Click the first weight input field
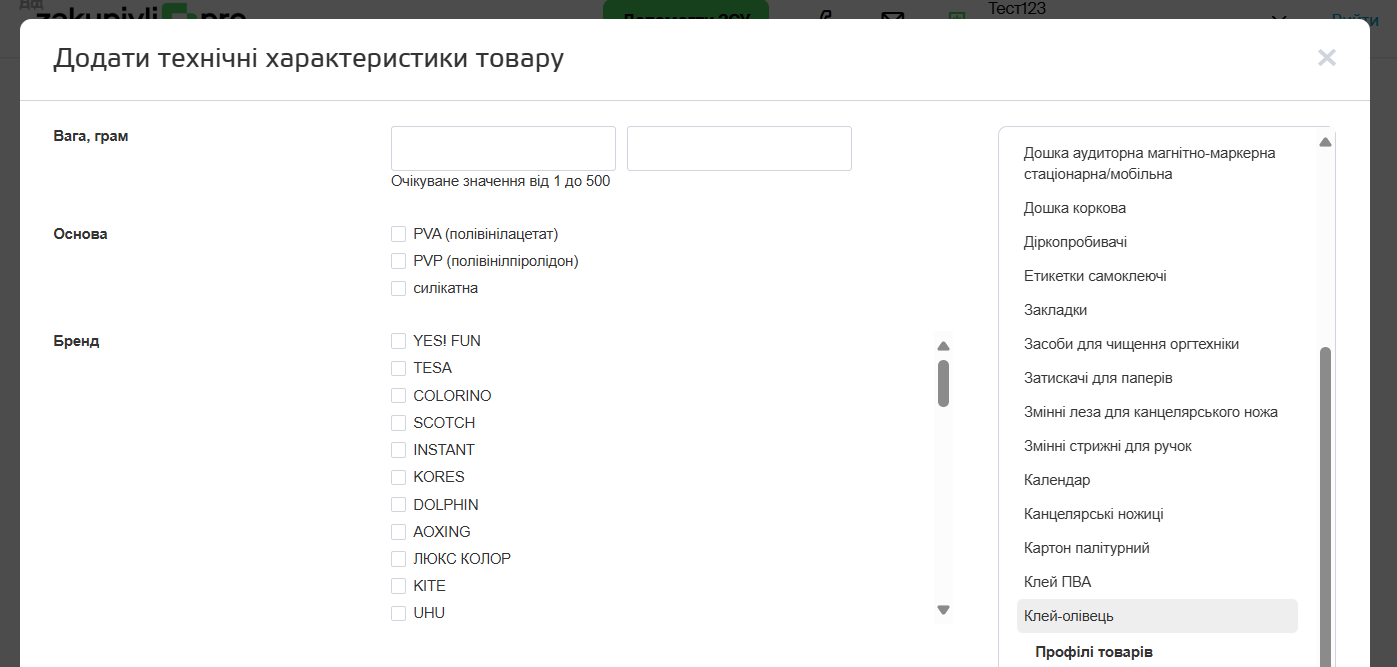This screenshot has width=1397, height=667. tap(503, 148)
